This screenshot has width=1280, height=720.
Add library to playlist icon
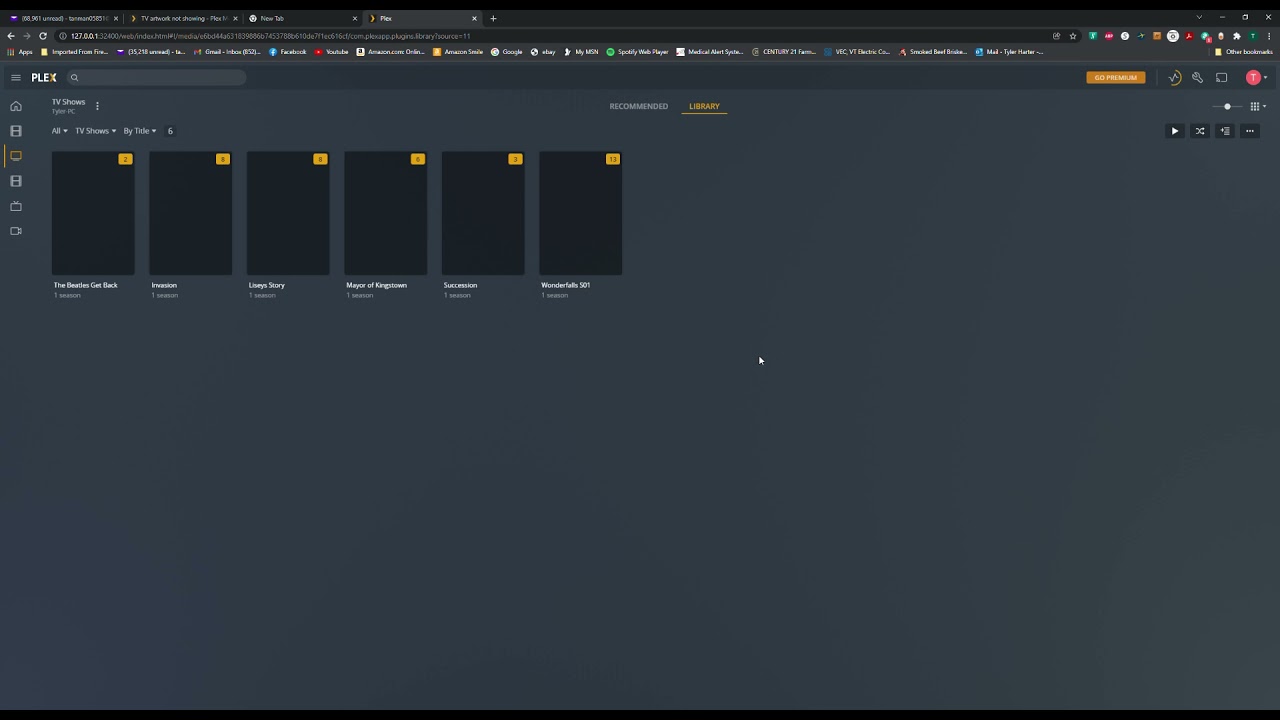tap(1225, 131)
